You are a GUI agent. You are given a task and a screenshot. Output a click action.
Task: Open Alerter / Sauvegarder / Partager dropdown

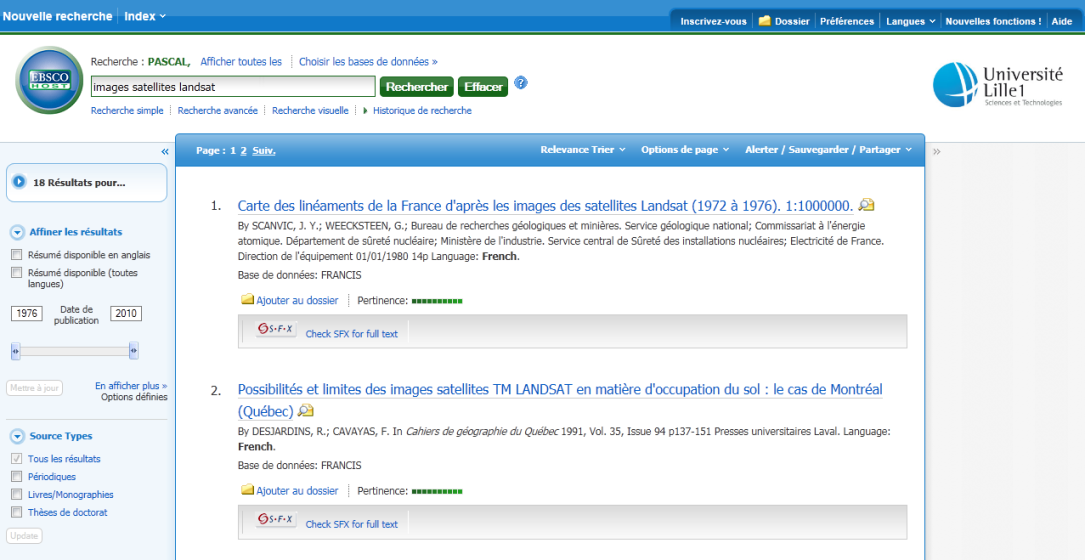[x=827, y=150]
